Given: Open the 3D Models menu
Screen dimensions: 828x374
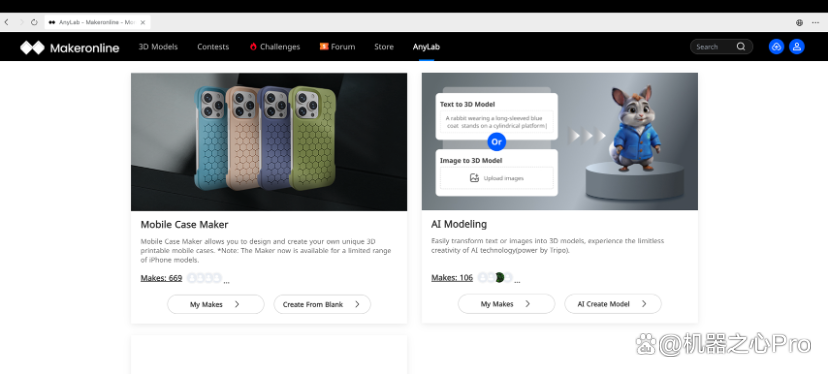Looking at the screenshot, I should click(158, 46).
